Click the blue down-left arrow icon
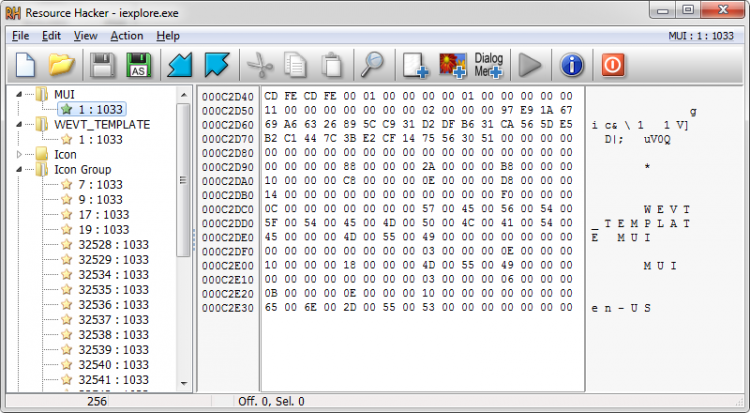This screenshot has width=750, height=413. 180,65
